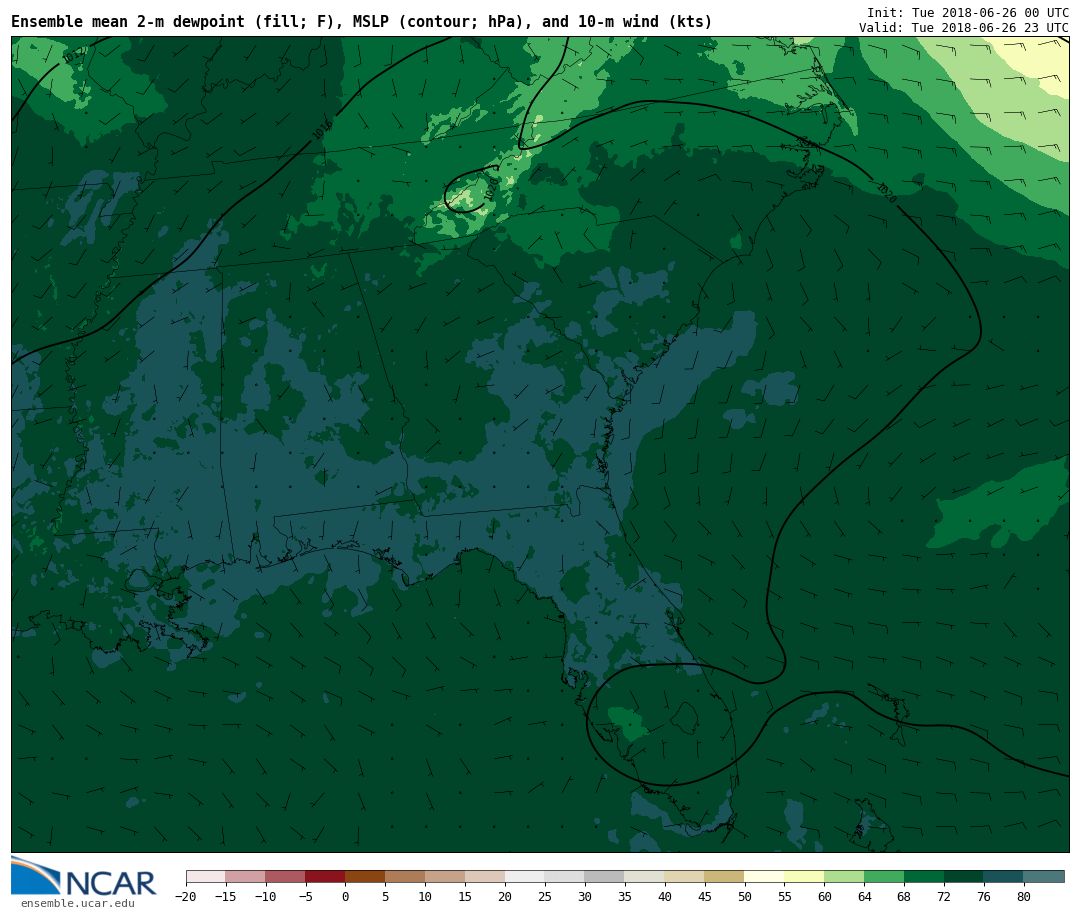
Task: Click the NCAR logo
Action: pyautogui.click(x=83, y=877)
